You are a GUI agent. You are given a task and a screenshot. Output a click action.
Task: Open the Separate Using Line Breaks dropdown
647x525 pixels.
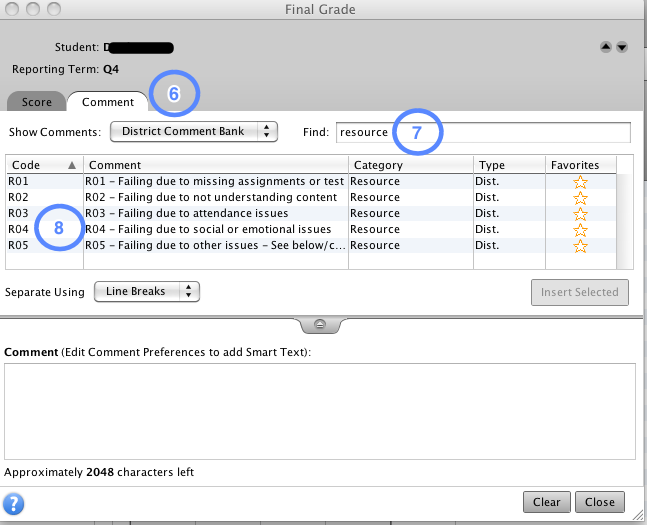147,292
